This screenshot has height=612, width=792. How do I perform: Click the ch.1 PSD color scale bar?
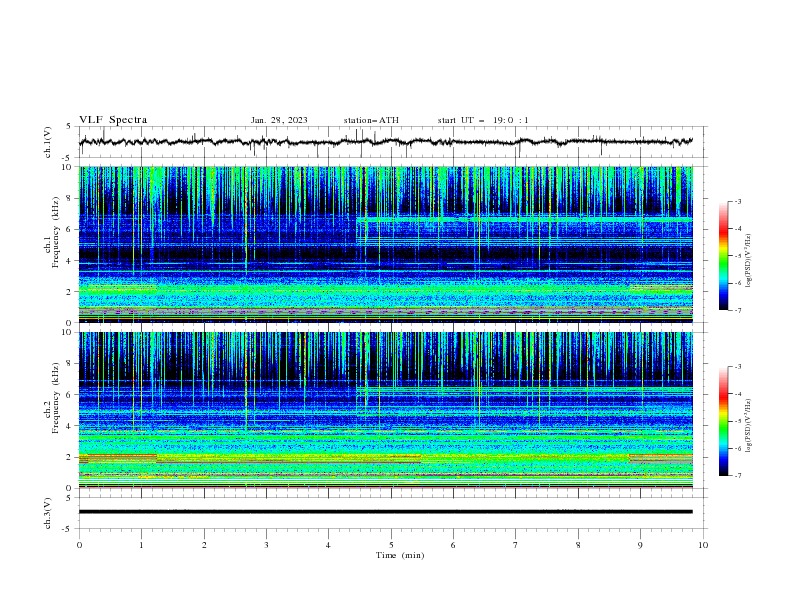tap(723, 256)
